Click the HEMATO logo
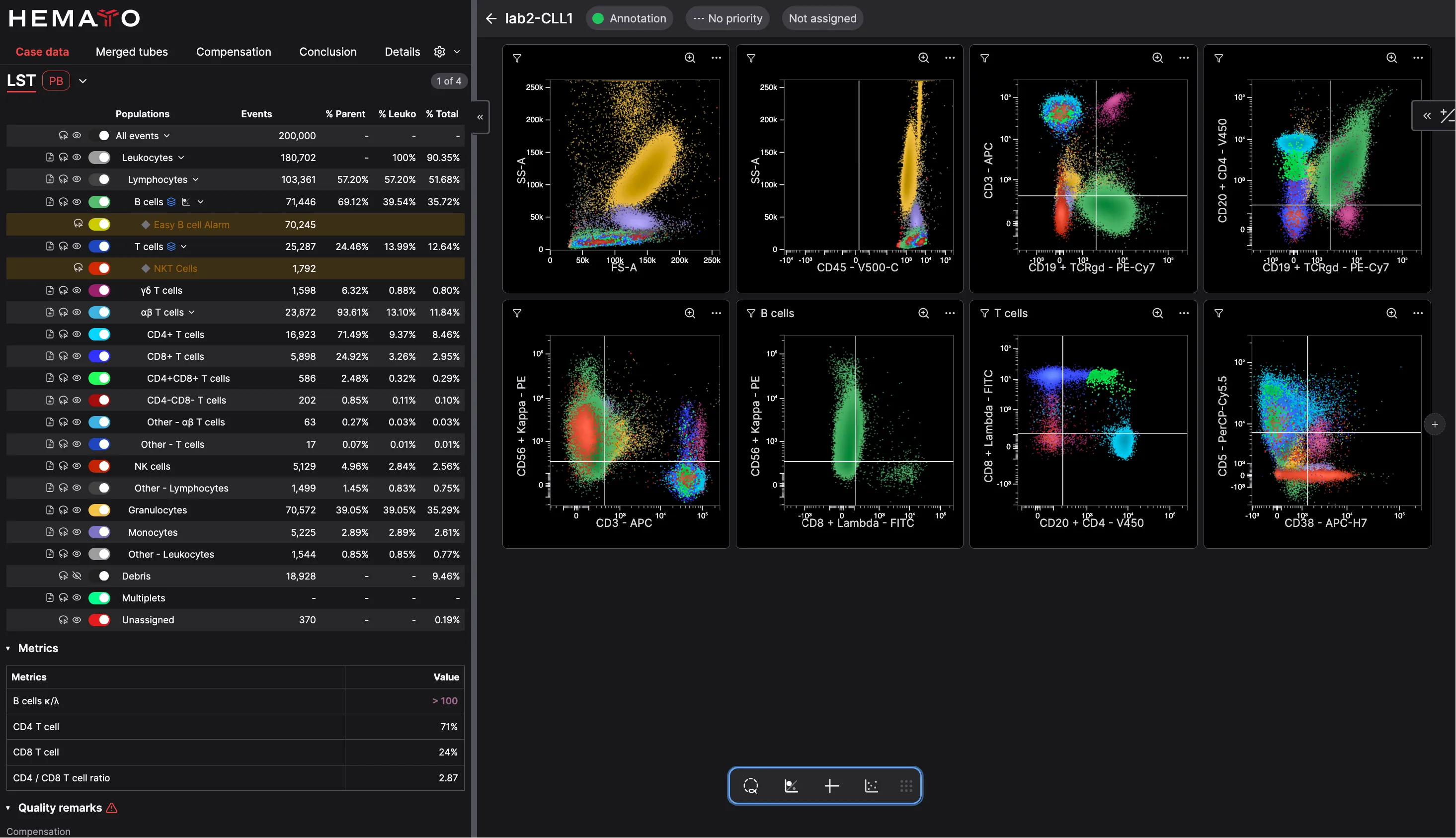This screenshot has width=1456, height=838. [x=74, y=18]
